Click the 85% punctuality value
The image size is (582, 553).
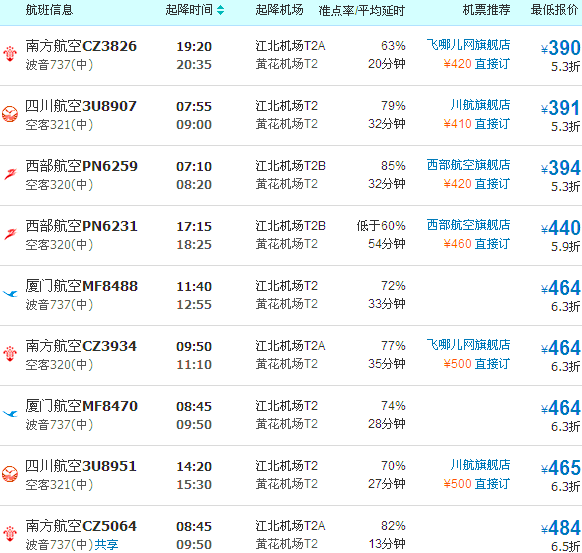(393, 166)
